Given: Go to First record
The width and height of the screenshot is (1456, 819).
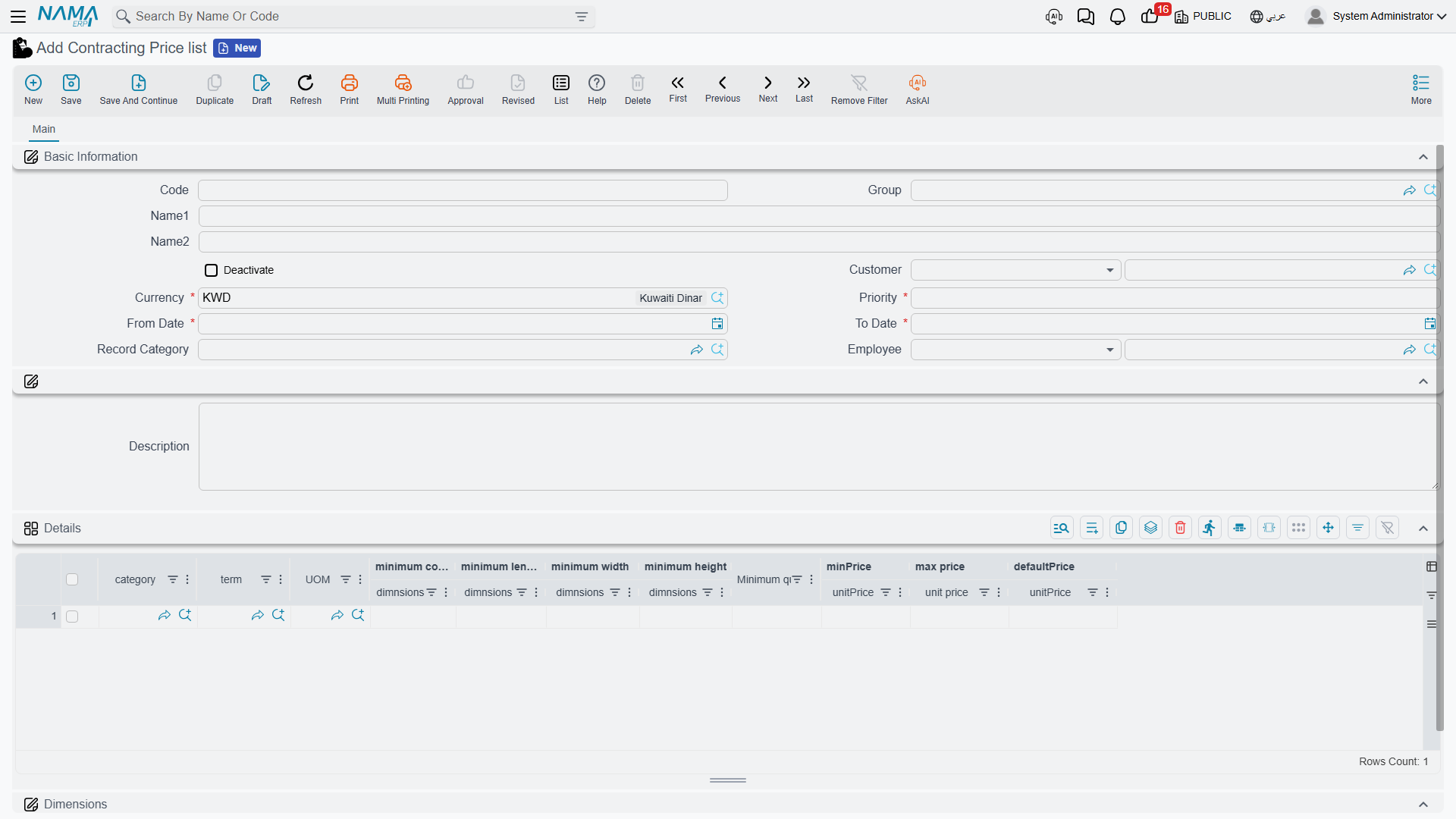Looking at the screenshot, I should (678, 89).
